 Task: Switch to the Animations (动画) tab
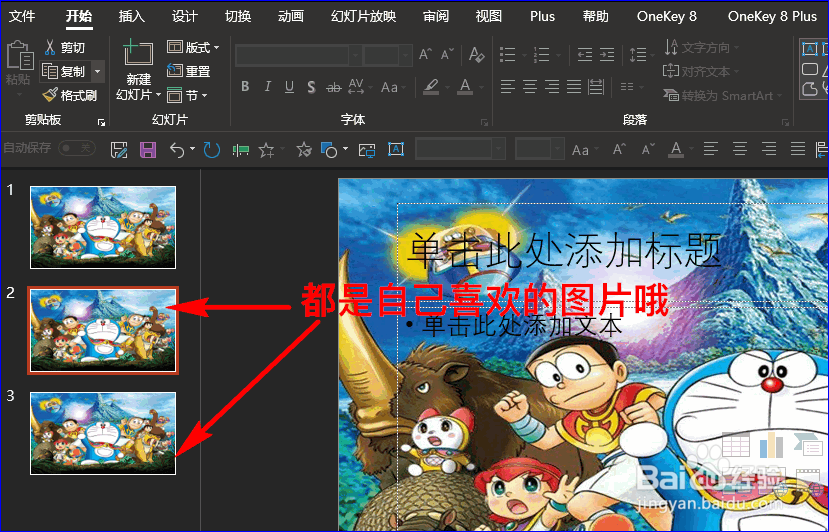[291, 16]
